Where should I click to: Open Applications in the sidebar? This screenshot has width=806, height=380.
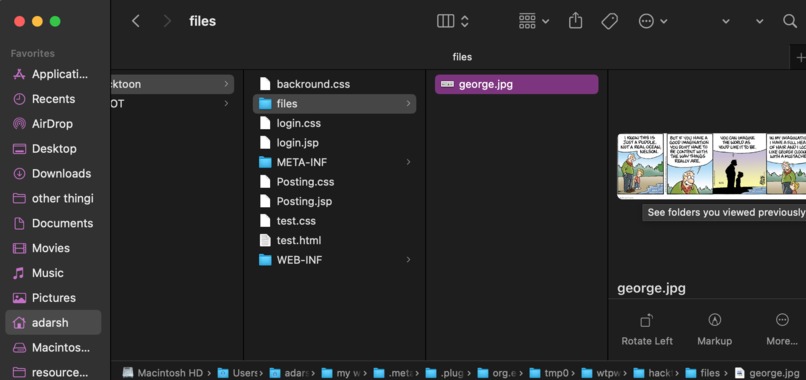click(x=53, y=74)
